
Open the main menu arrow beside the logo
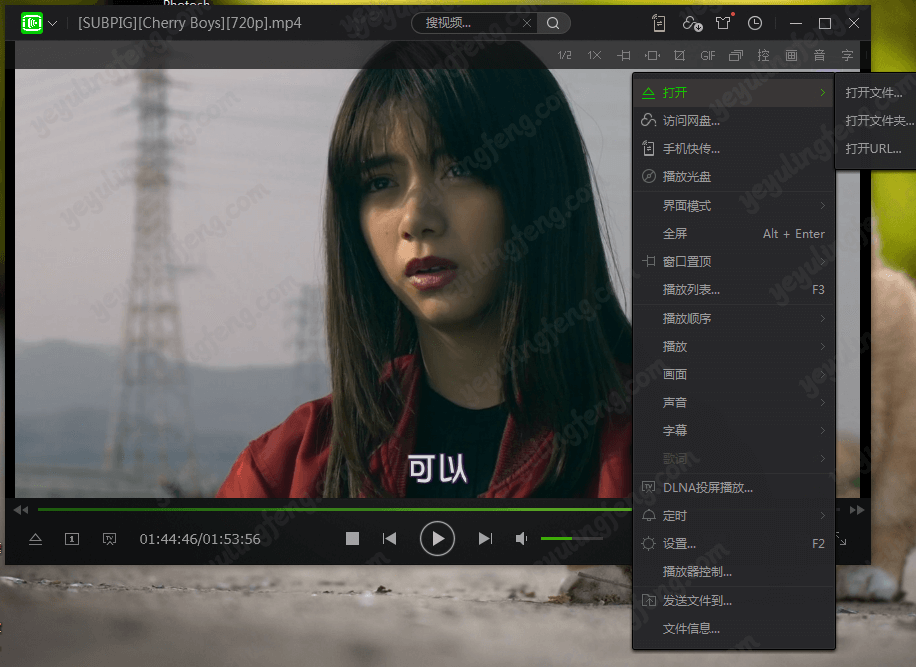pyautogui.click(x=53, y=23)
